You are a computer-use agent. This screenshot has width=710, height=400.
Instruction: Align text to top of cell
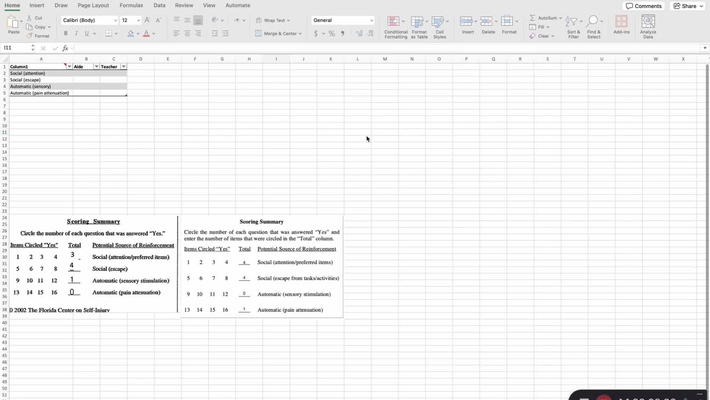click(176, 20)
